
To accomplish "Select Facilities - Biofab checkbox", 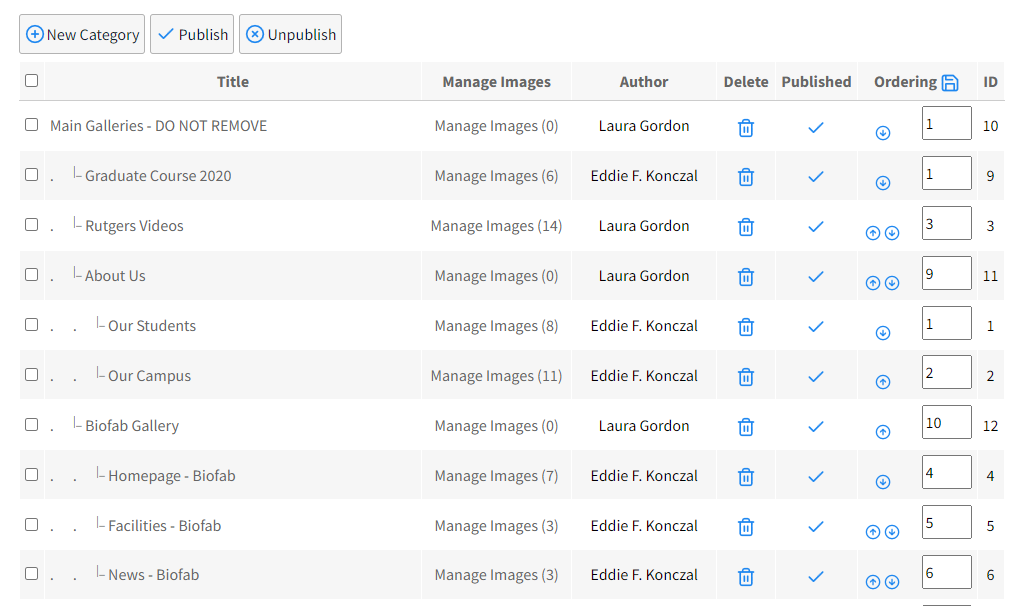I will tap(31, 524).
